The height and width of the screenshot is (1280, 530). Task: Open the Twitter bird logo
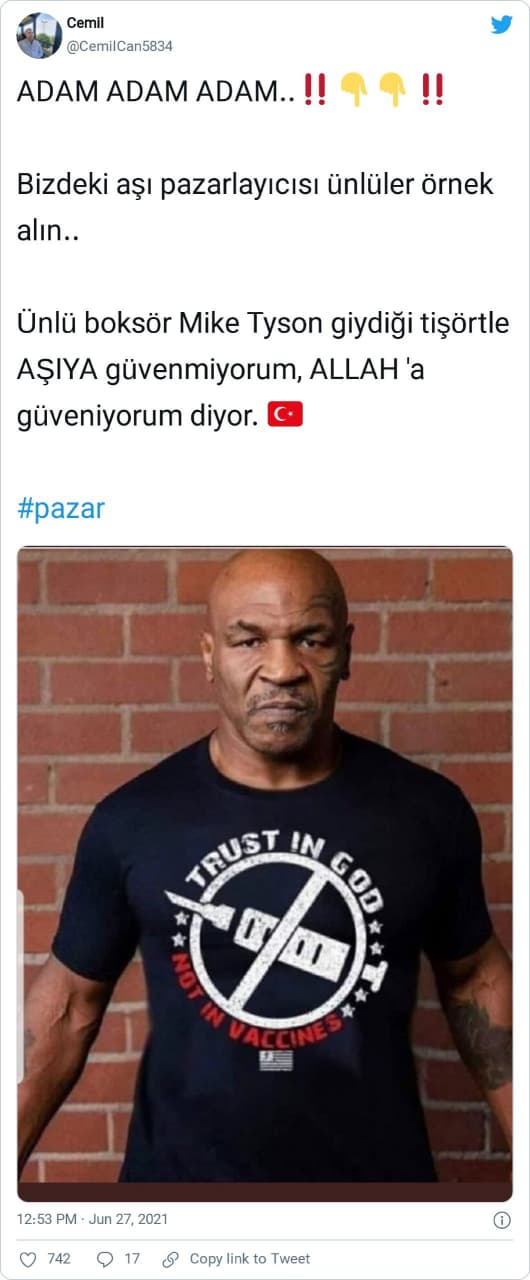coord(501,25)
